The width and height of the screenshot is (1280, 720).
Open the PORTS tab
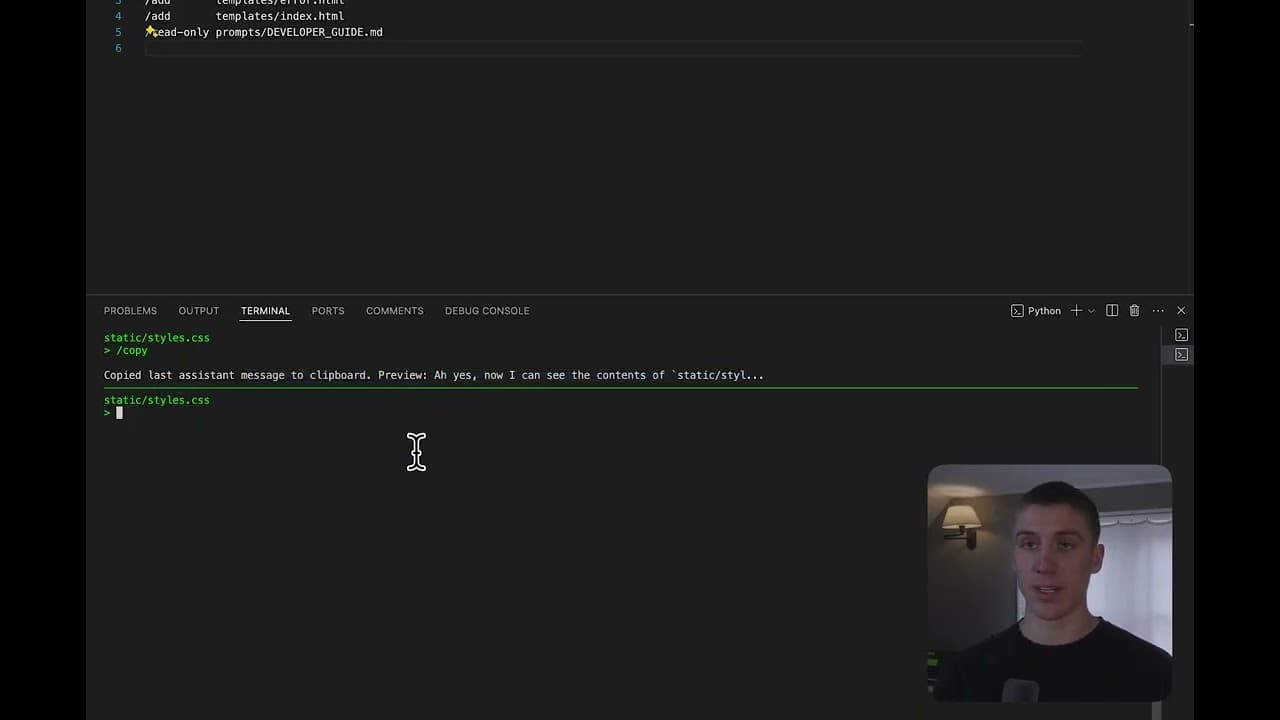click(328, 311)
